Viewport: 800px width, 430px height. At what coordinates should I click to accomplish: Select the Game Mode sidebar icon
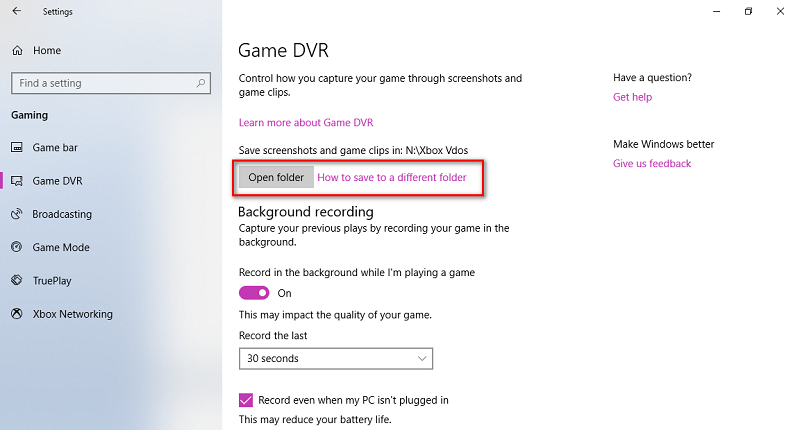[17, 247]
